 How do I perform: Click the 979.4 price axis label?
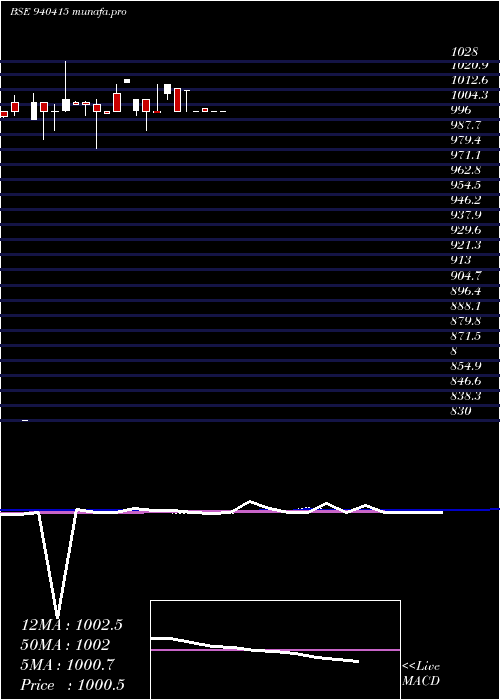coord(466,140)
